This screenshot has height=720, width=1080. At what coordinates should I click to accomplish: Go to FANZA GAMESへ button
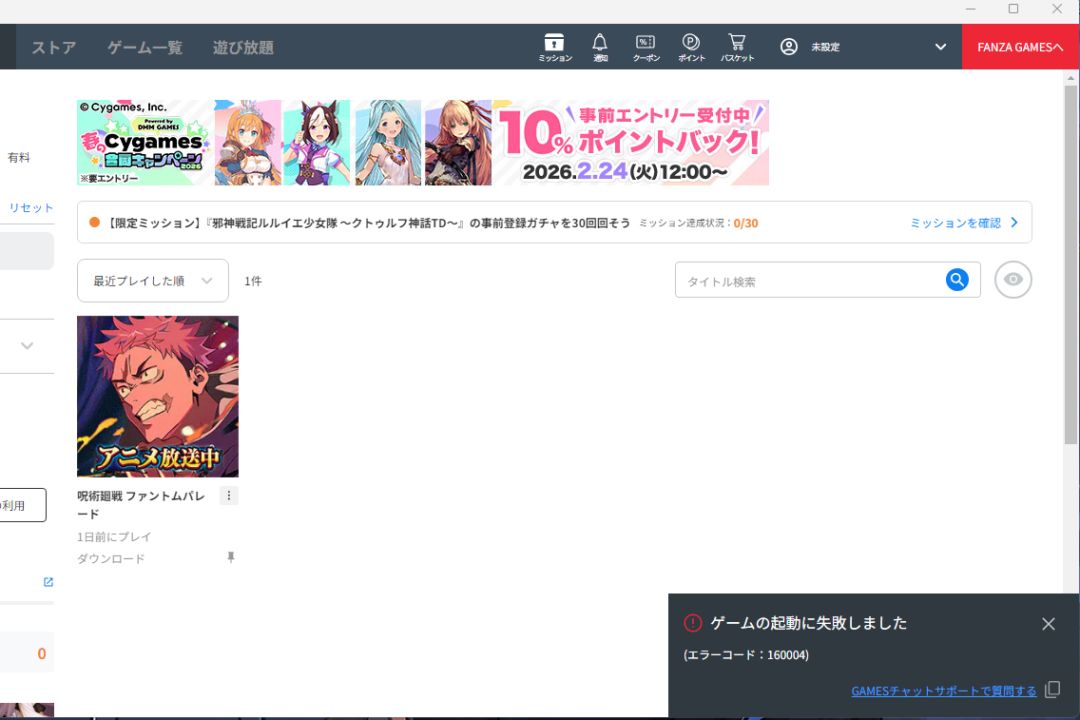[1020, 47]
